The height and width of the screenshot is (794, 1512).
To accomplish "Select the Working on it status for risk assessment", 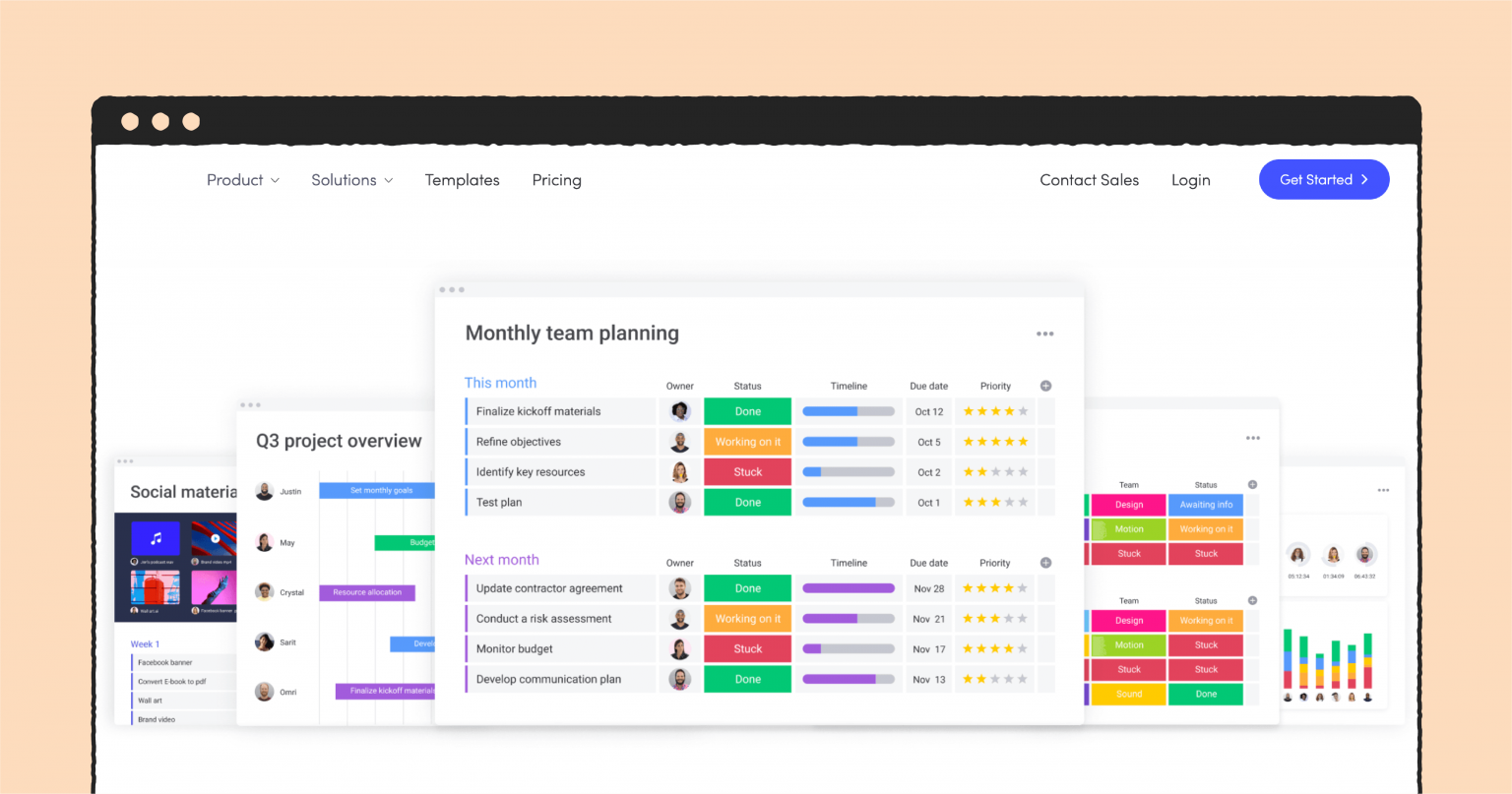I will [747, 618].
